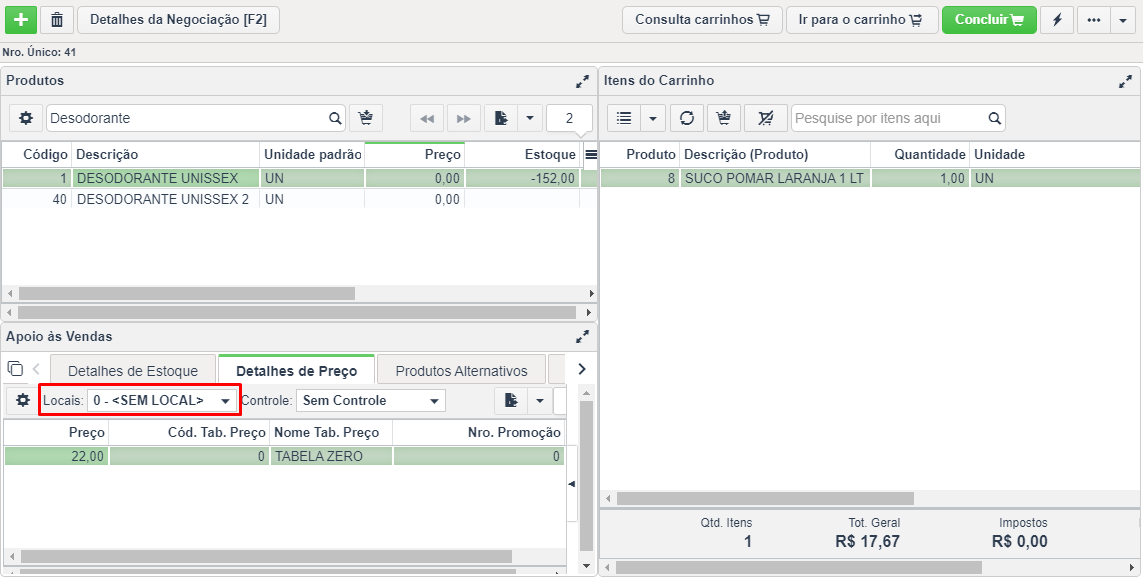
Task: Select SUCO POMAR LARANJA 1 LT row
Action: coord(871,178)
